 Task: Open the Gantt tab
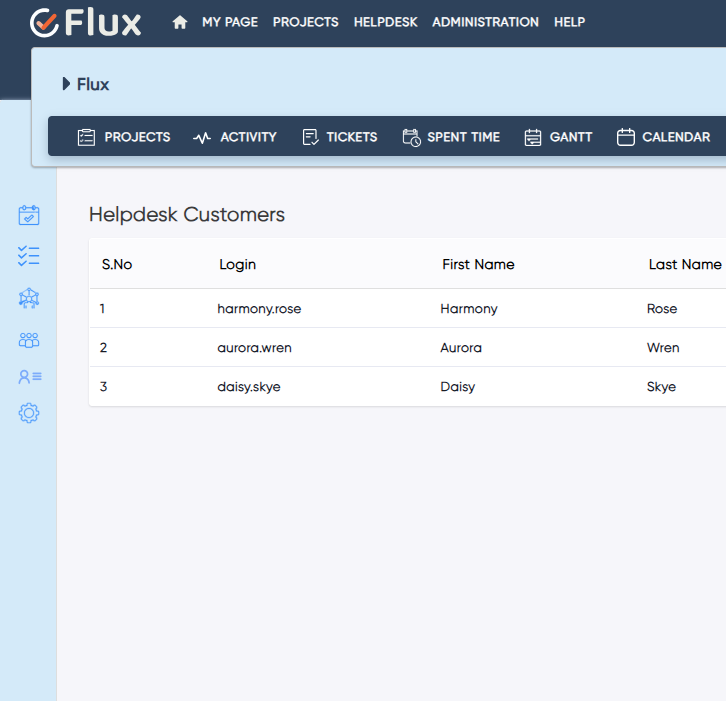558,137
